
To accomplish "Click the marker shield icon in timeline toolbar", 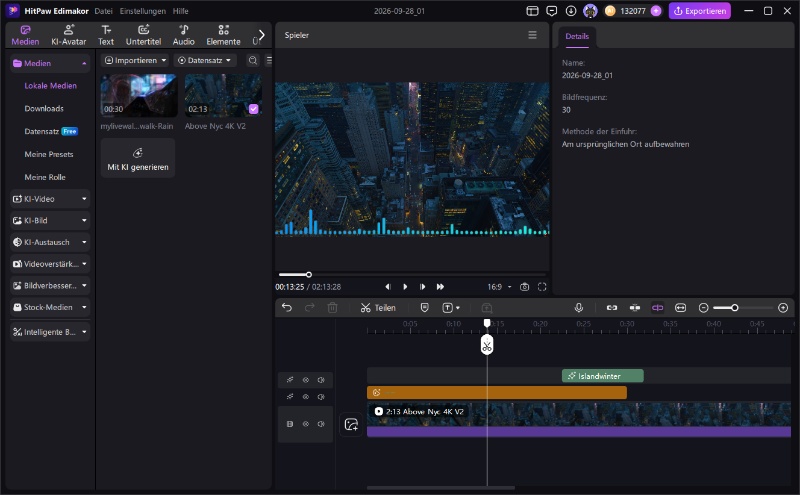I will 424,308.
